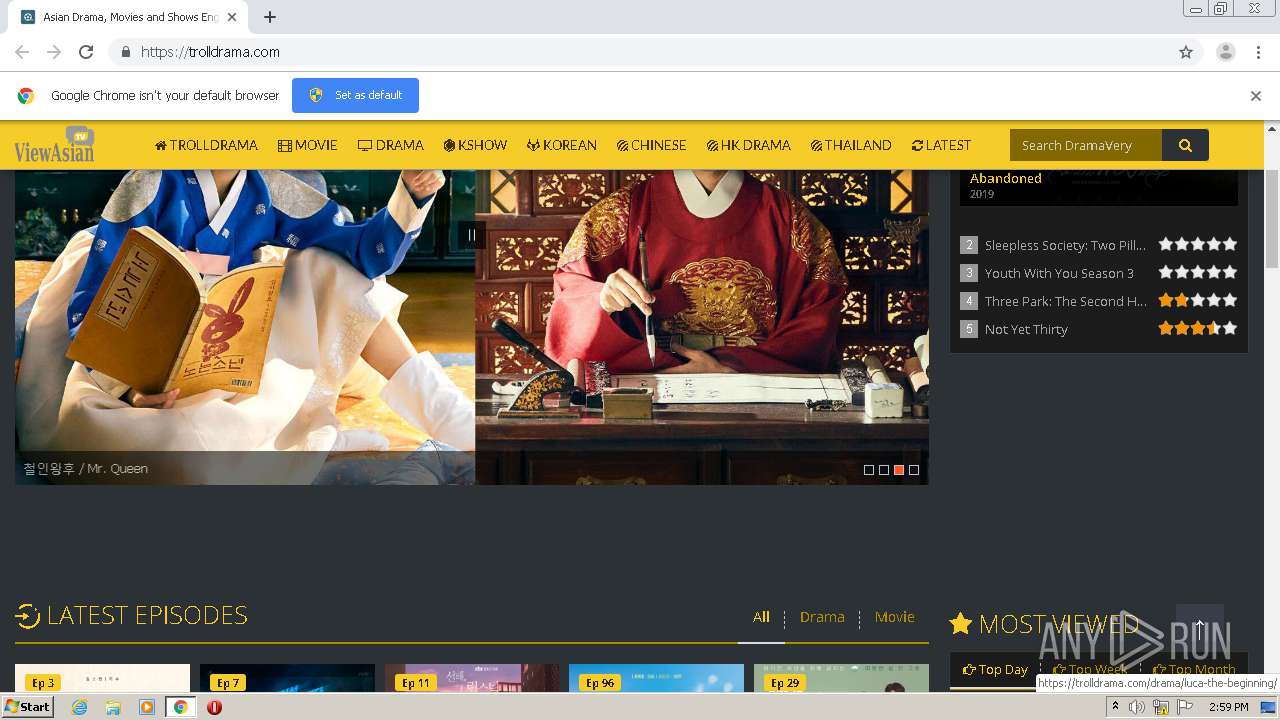The width and height of the screenshot is (1280, 720).
Task: Pause the slideshow with the pause icon
Action: (472, 235)
